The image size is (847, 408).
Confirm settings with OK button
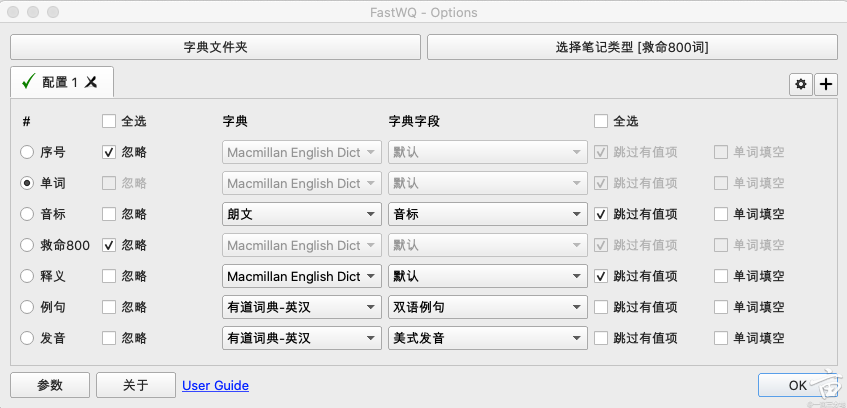tap(797, 385)
